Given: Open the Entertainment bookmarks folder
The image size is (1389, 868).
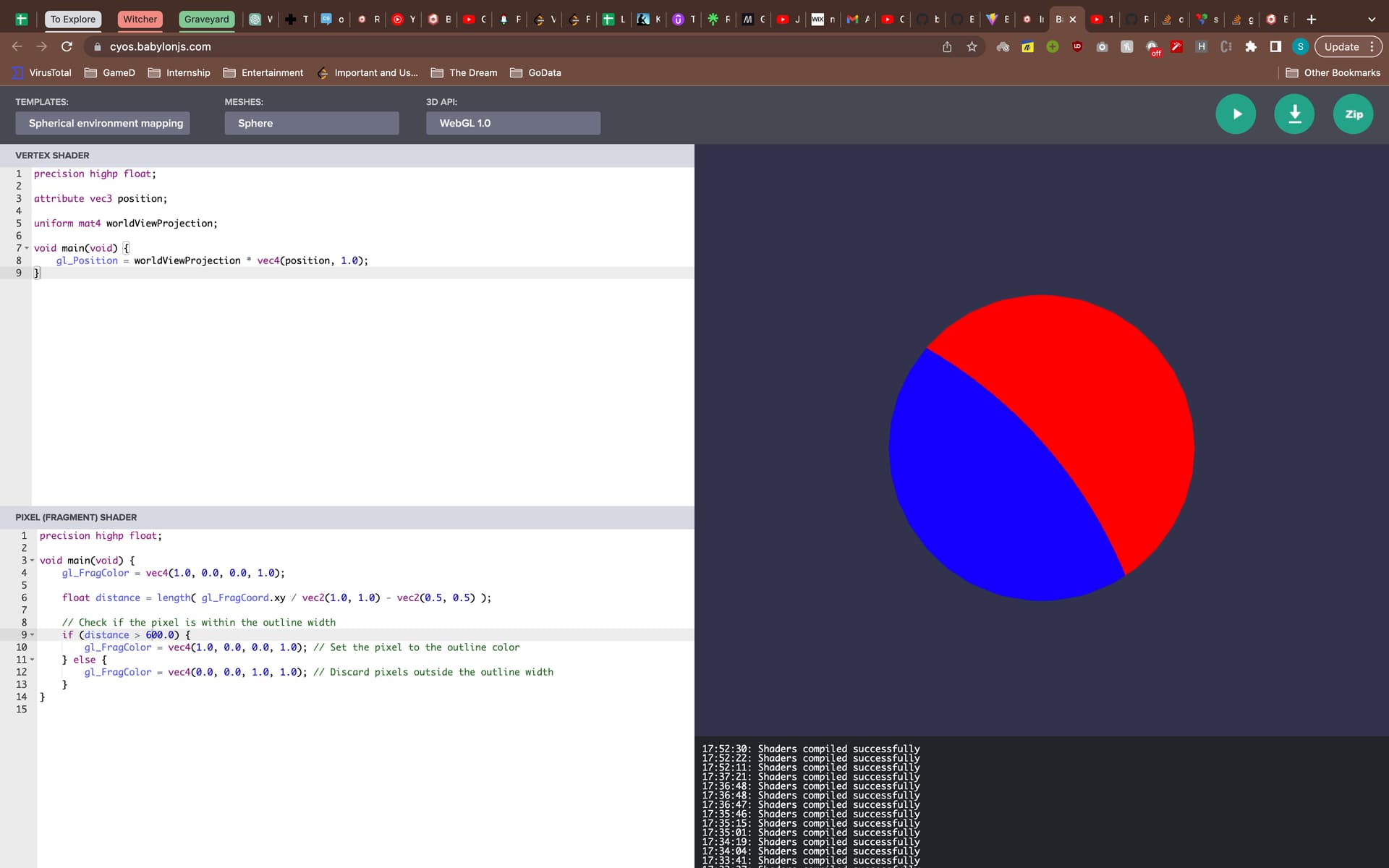Looking at the screenshot, I should [x=263, y=72].
